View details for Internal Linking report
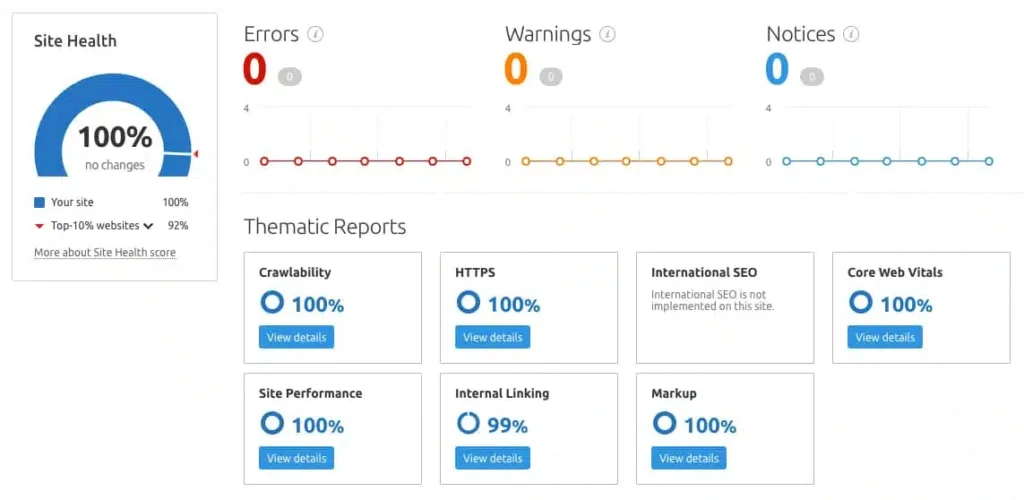 point(492,458)
